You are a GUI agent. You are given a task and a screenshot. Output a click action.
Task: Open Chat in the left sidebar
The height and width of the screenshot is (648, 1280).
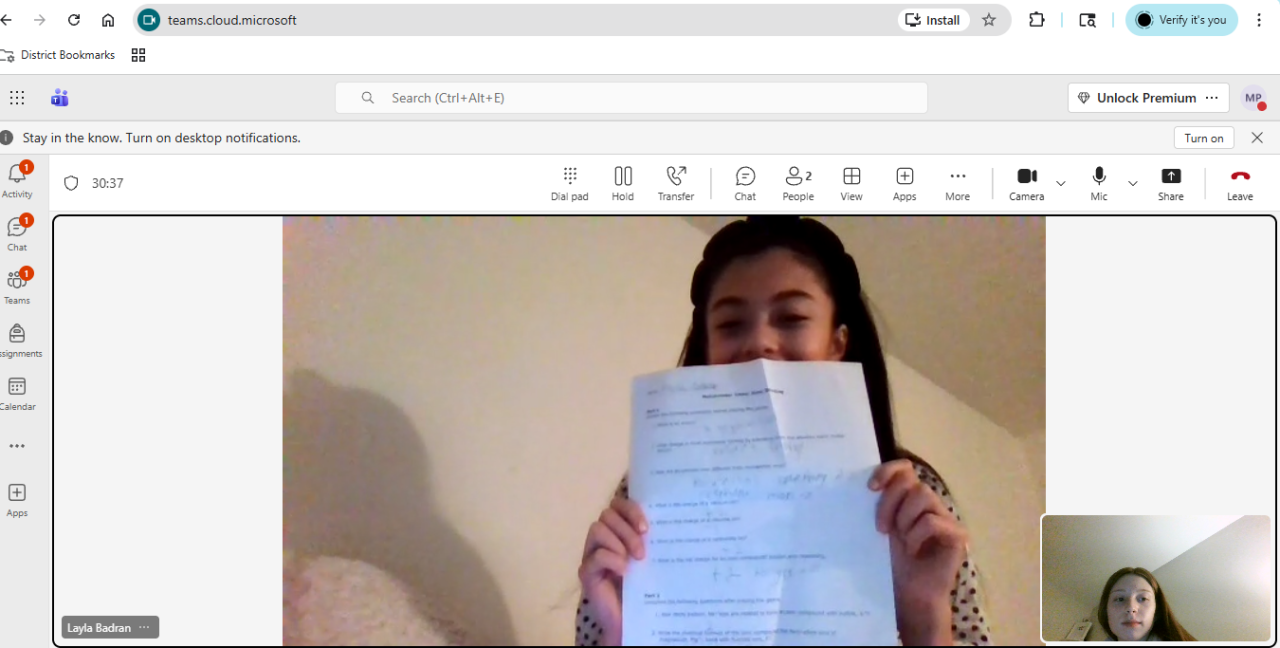[x=17, y=233]
